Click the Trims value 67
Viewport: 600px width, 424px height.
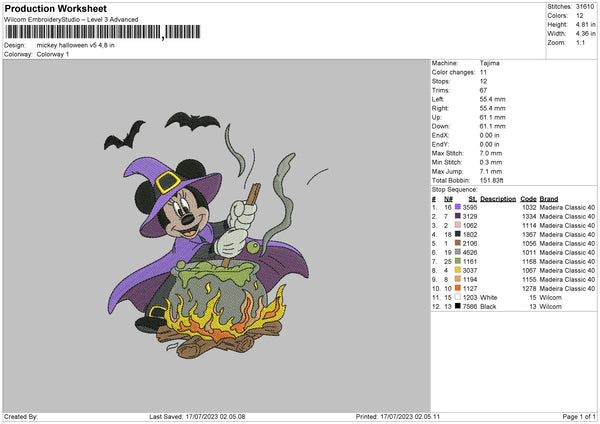[x=483, y=90]
